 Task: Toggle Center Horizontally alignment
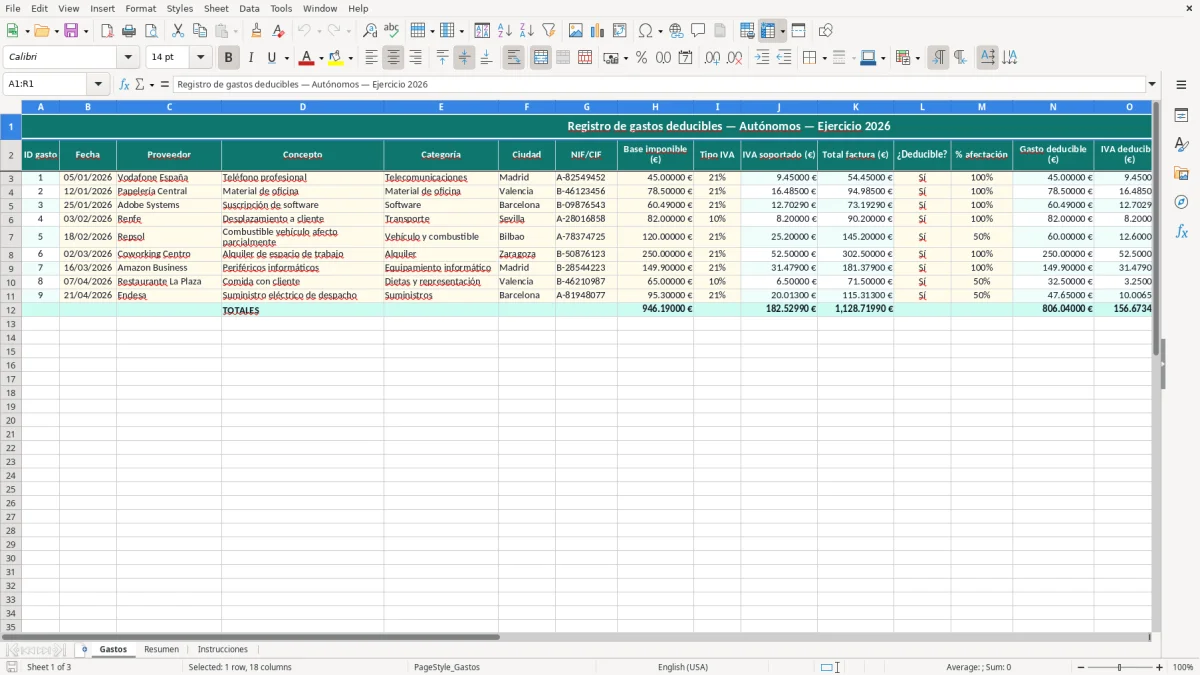(x=394, y=58)
